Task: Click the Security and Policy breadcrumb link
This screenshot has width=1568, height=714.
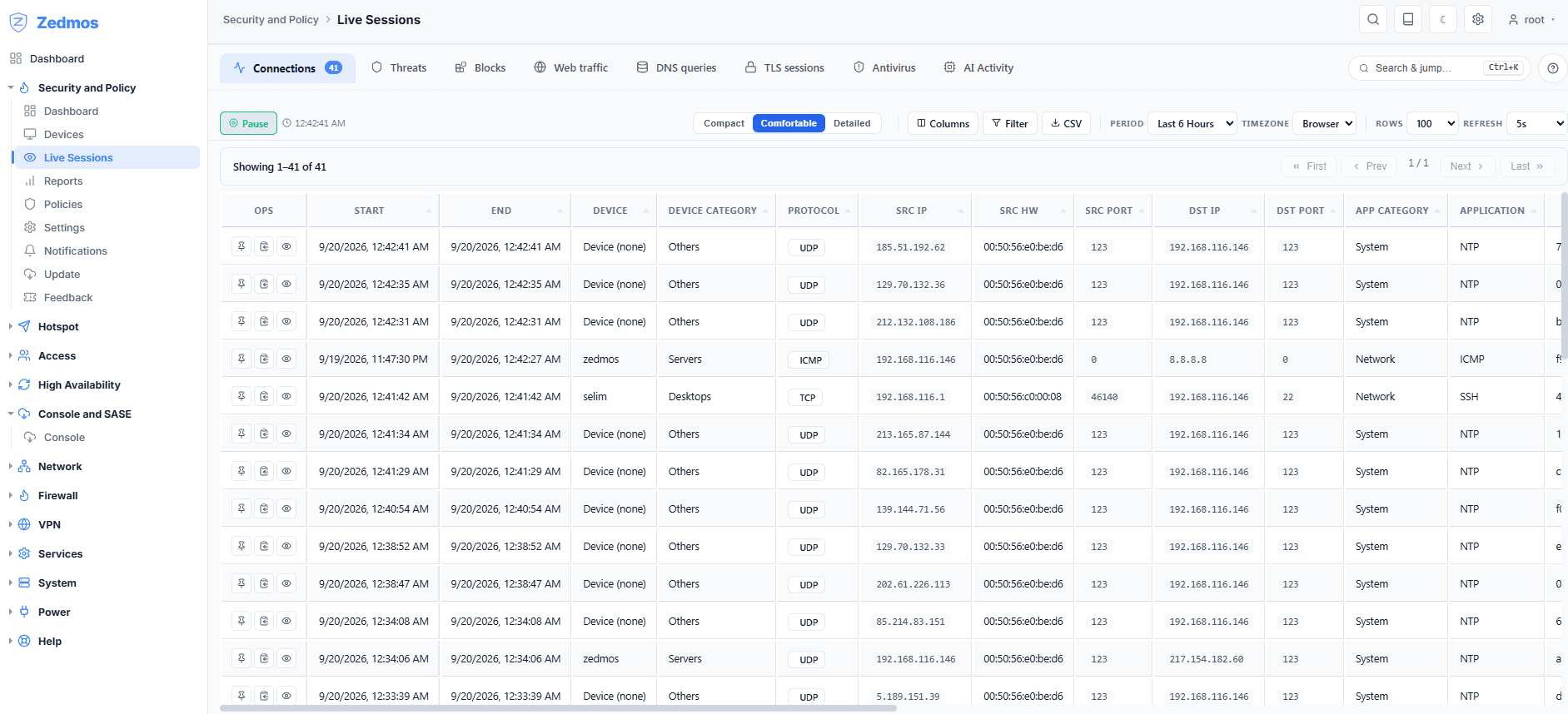Action: pyautogui.click(x=271, y=19)
